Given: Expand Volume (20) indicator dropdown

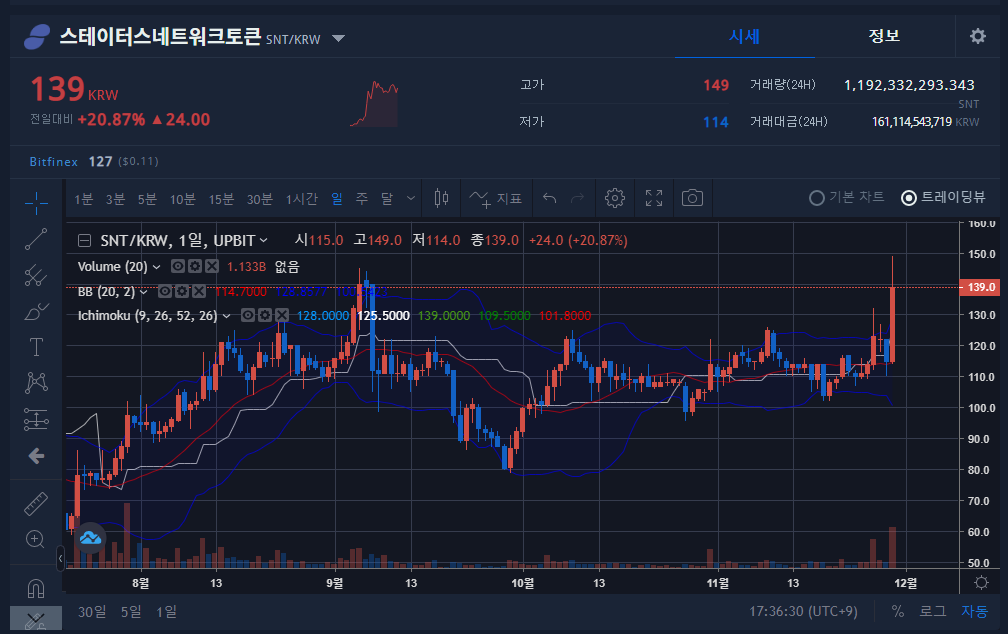Looking at the screenshot, I should [x=156, y=267].
